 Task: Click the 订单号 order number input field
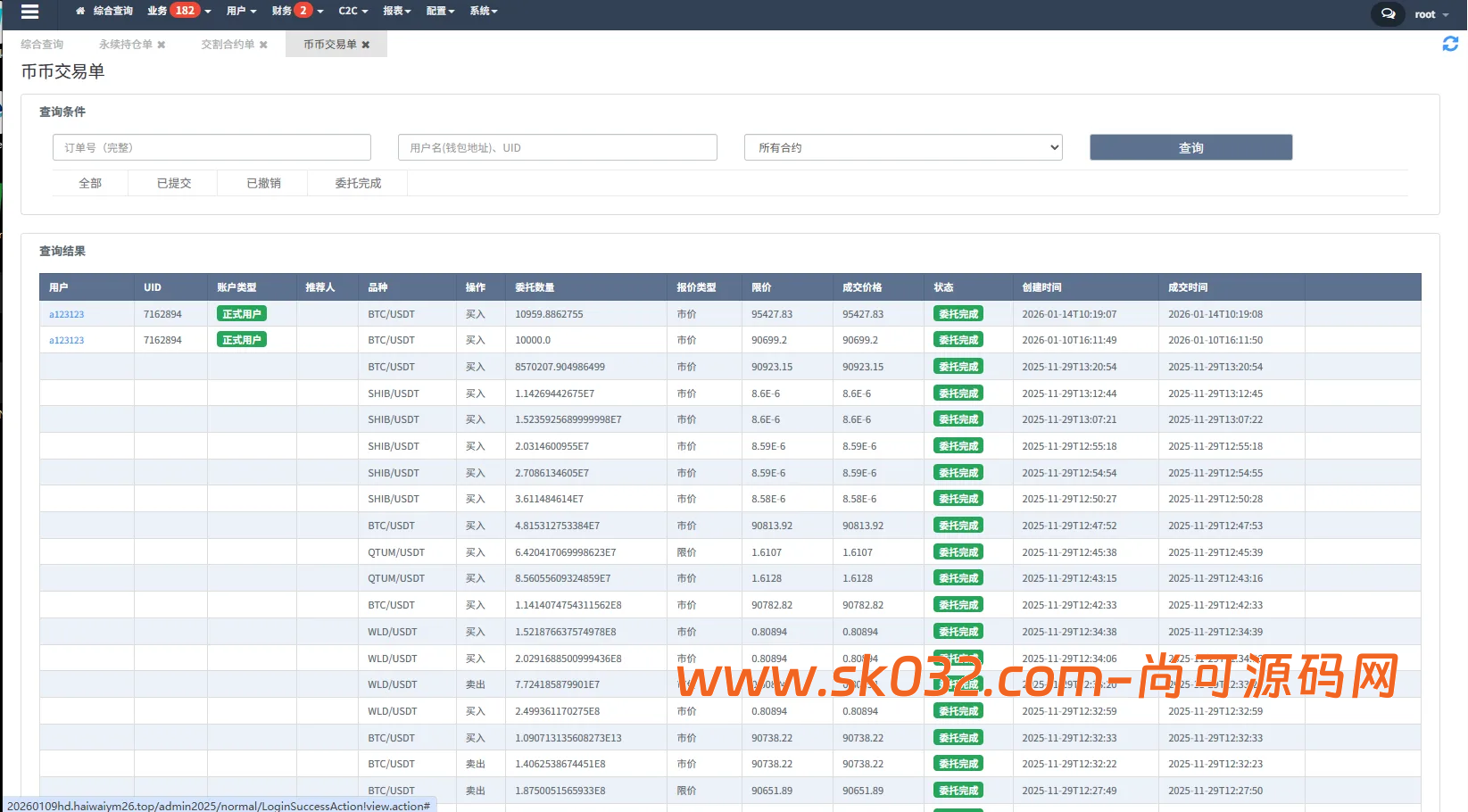[211, 148]
